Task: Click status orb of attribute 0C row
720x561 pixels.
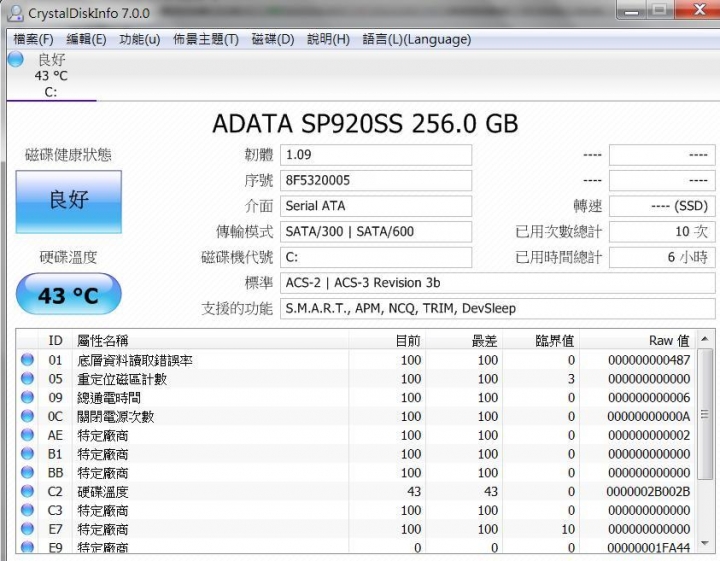Action: tap(28, 416)
